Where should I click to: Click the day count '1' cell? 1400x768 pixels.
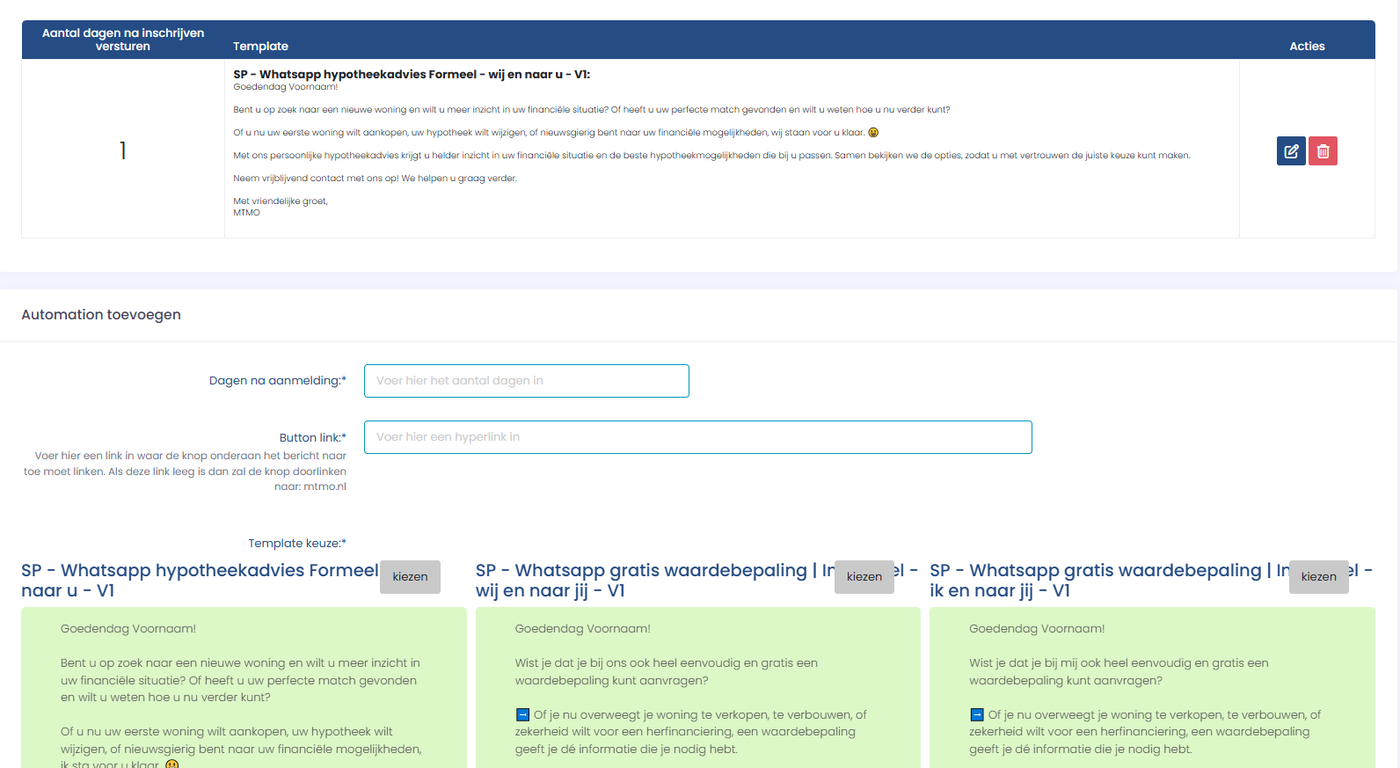click(x=123, y=150)
